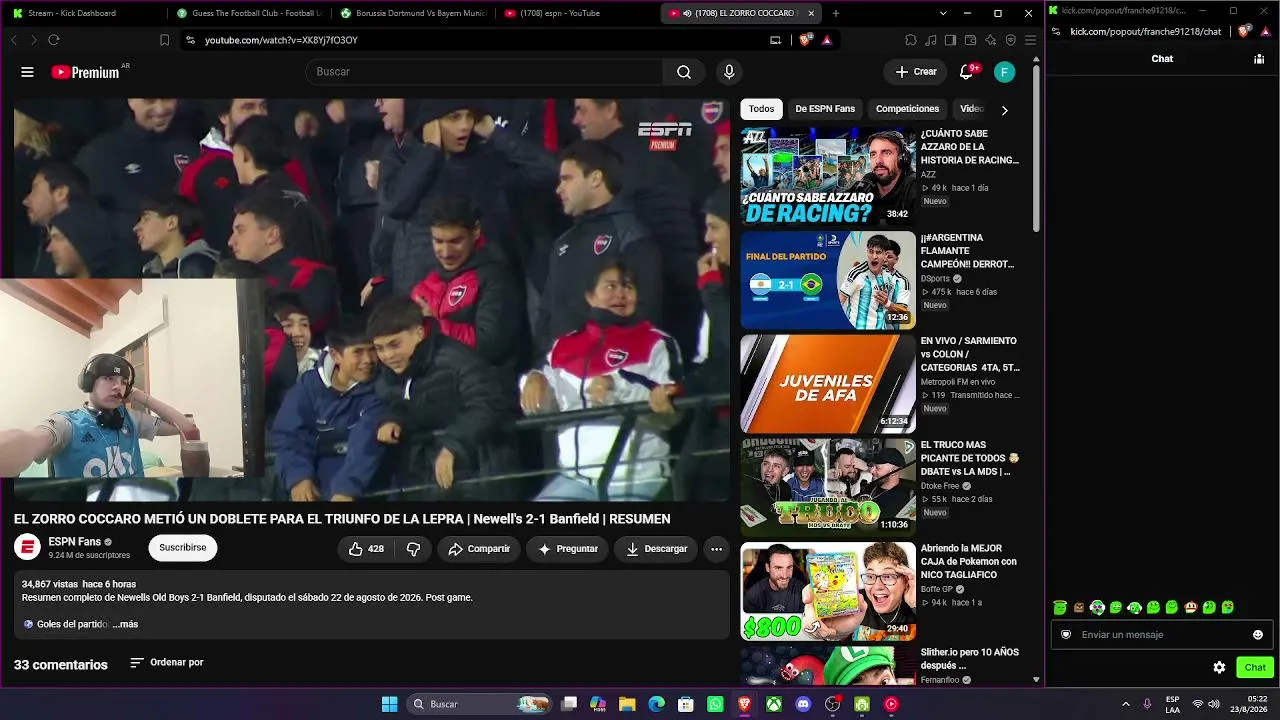This screenshot has width=1280, height=720.
Task: Dislike the video with thumbs down
Action: pyautogui.click(x=413, y=549)
